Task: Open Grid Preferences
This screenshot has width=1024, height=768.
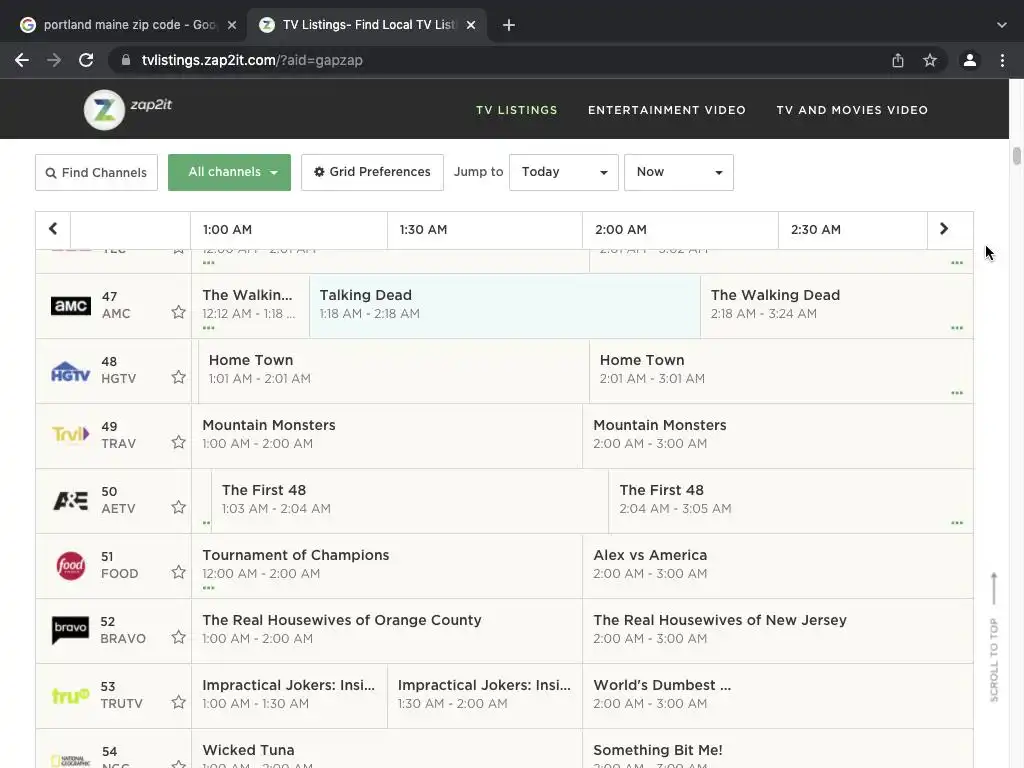Action: 372,172
